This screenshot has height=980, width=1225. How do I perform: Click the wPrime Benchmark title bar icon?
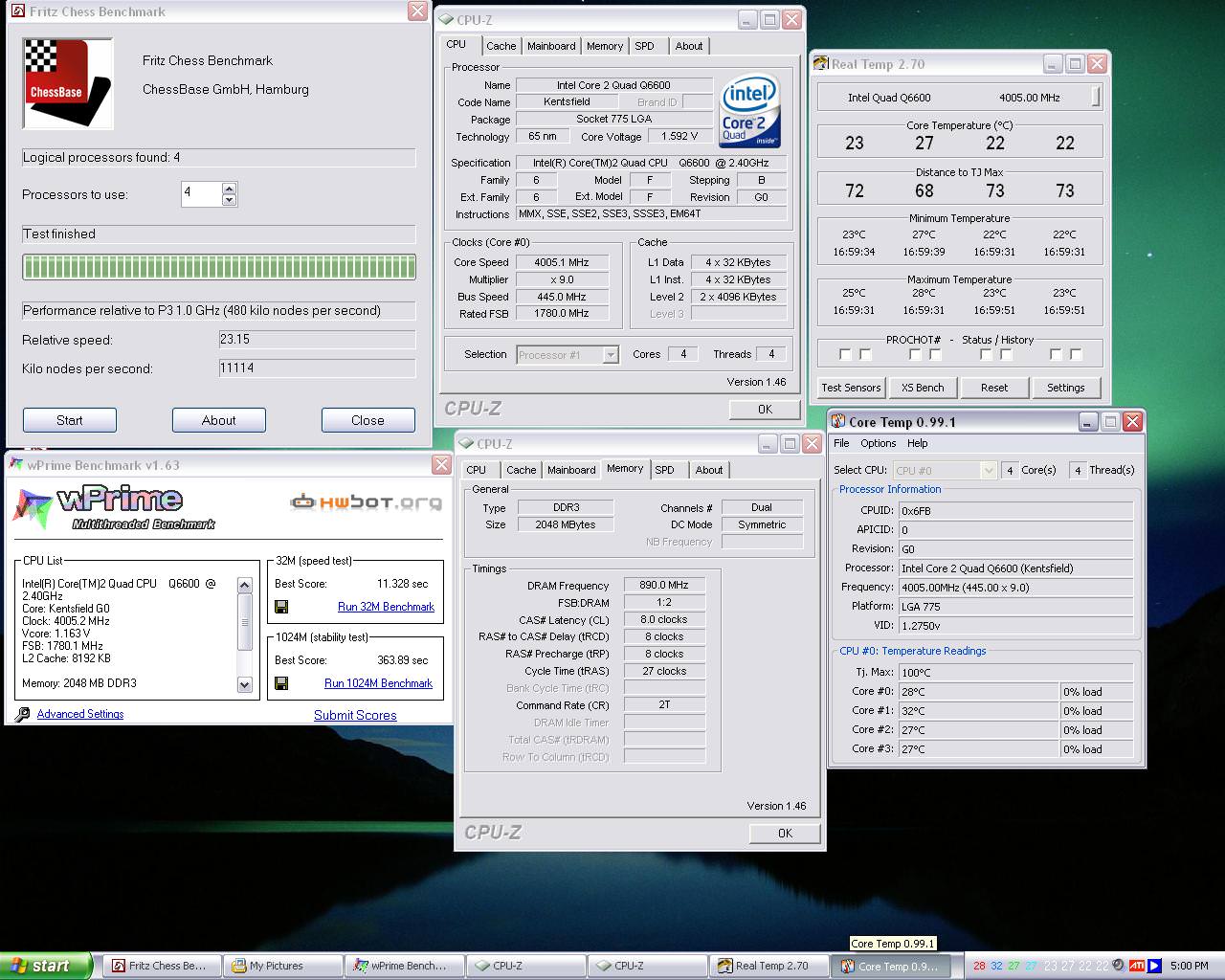(16, 464)
